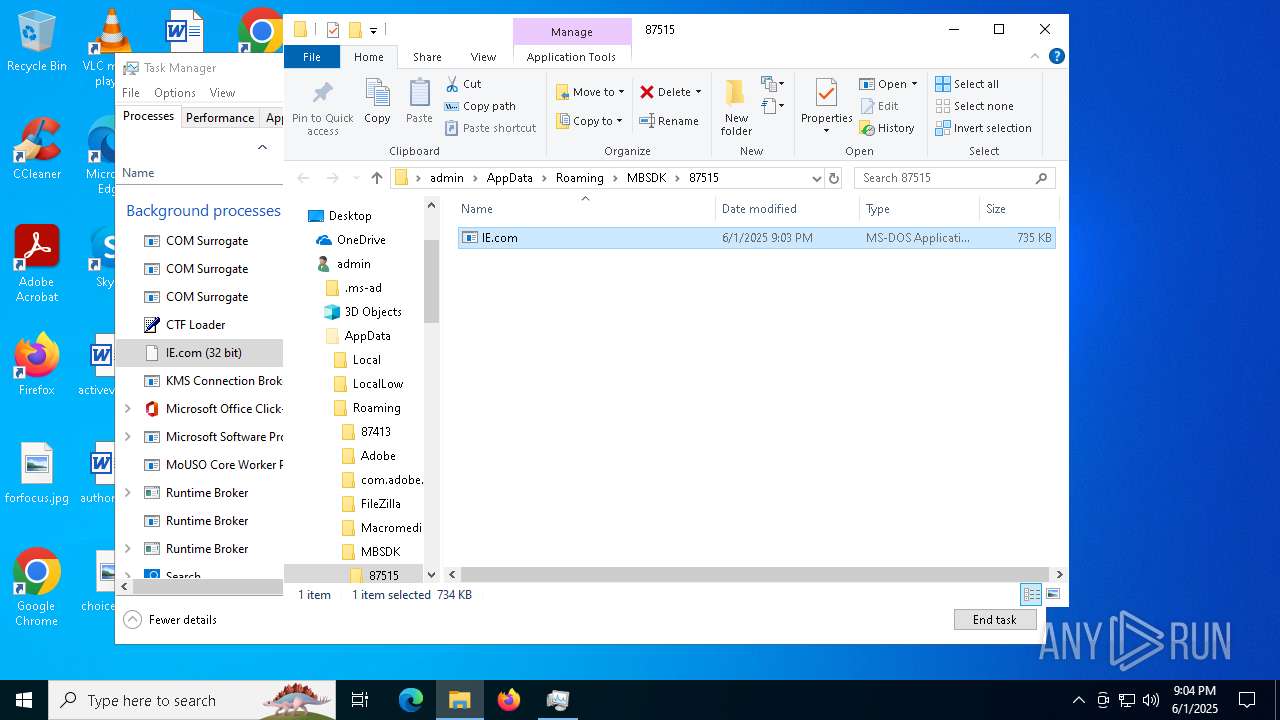Select IE.com file in file list
The height and width of the screenshot is (720, 1280).
[757, 238]
